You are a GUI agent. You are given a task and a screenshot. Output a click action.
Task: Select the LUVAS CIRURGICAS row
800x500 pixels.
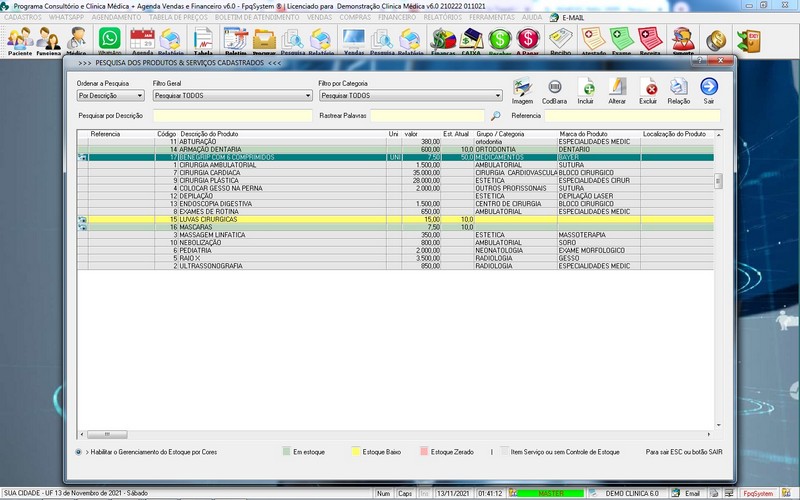point(395,219)
